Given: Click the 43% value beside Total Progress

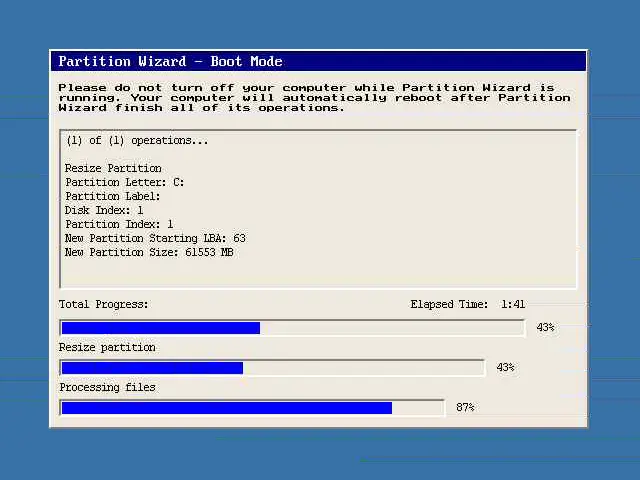Looking at the screenshot, I should (x=545, y=327).
